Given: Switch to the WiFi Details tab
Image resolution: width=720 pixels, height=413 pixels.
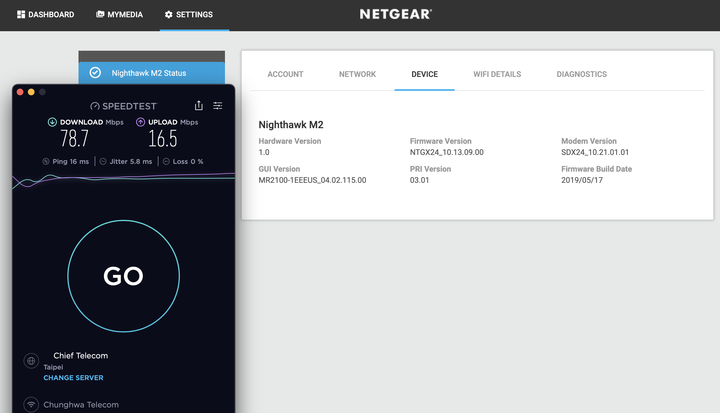Looking at the screenshot, I should click(497, 74).
